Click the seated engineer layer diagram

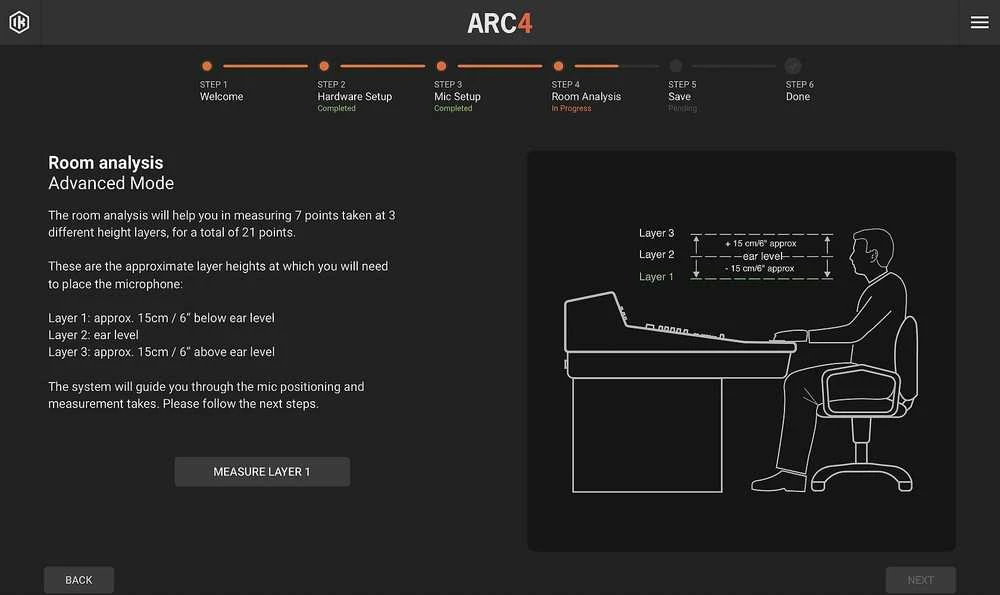click(x=741, y=360)
